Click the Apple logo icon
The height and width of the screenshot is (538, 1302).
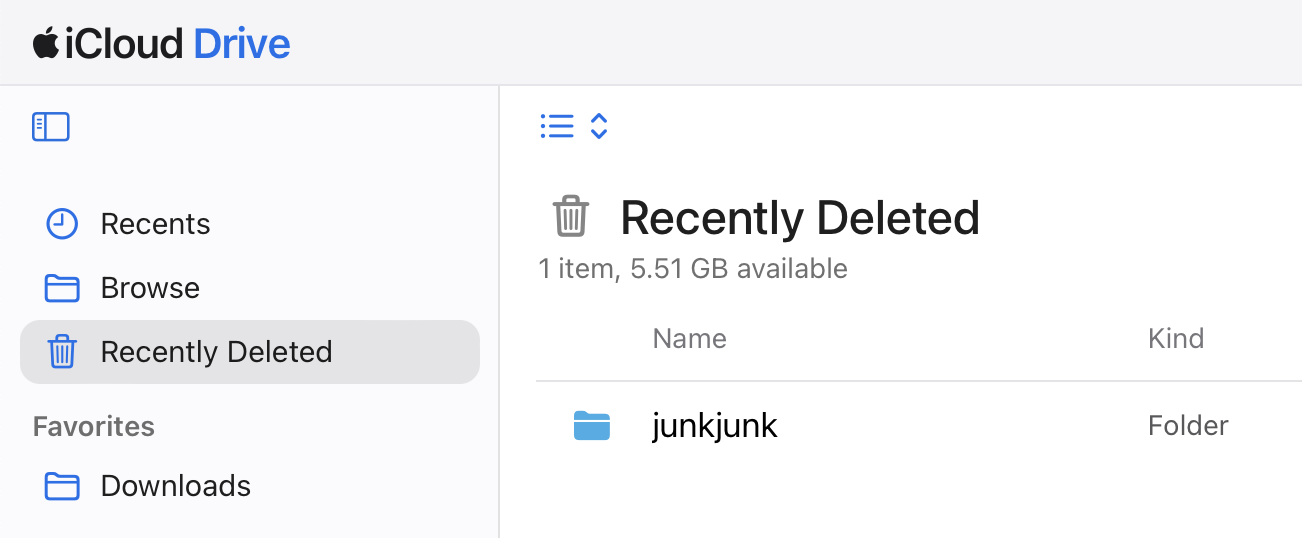pos(45,43)
